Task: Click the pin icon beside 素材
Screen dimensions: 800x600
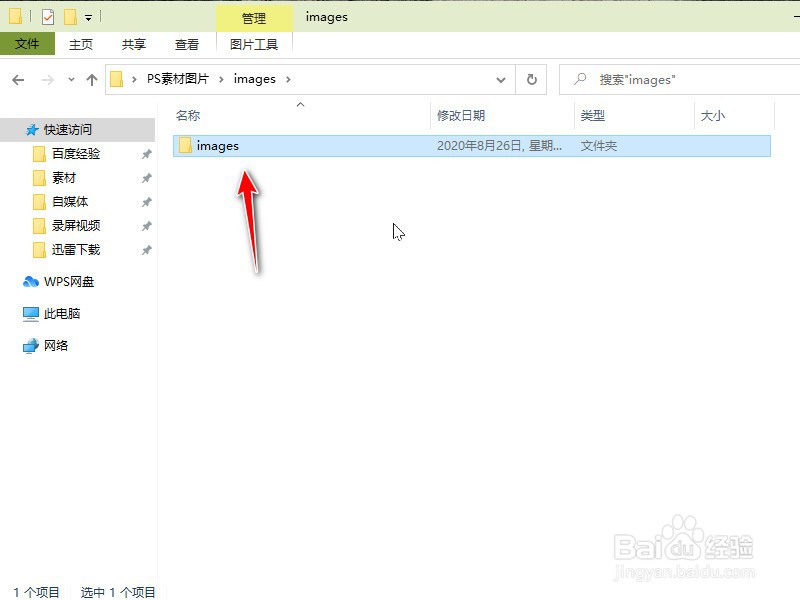Action: coord(146,178)
